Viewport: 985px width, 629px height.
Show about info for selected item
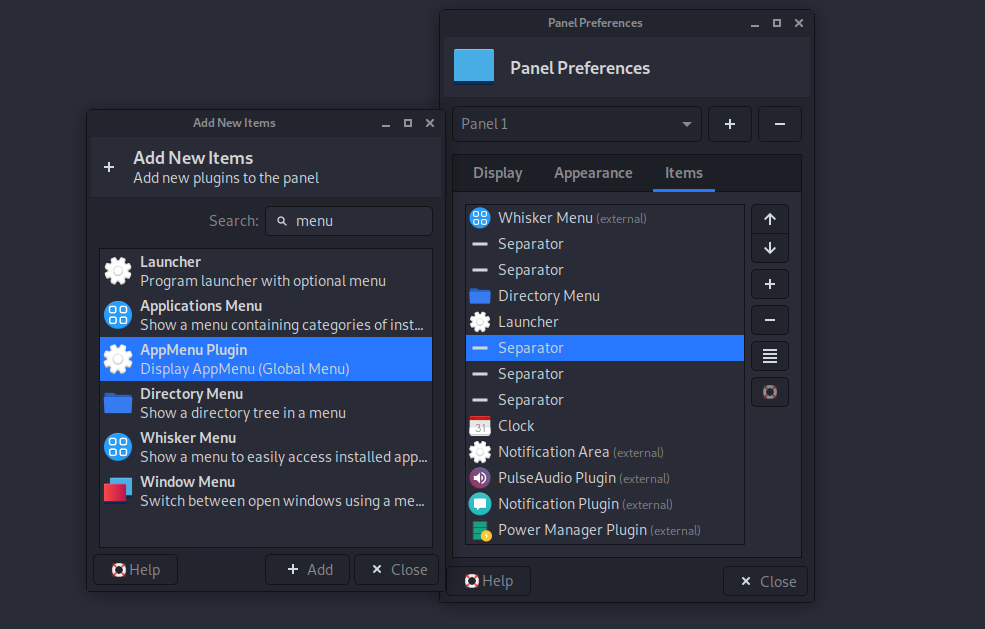coord(769,392)
